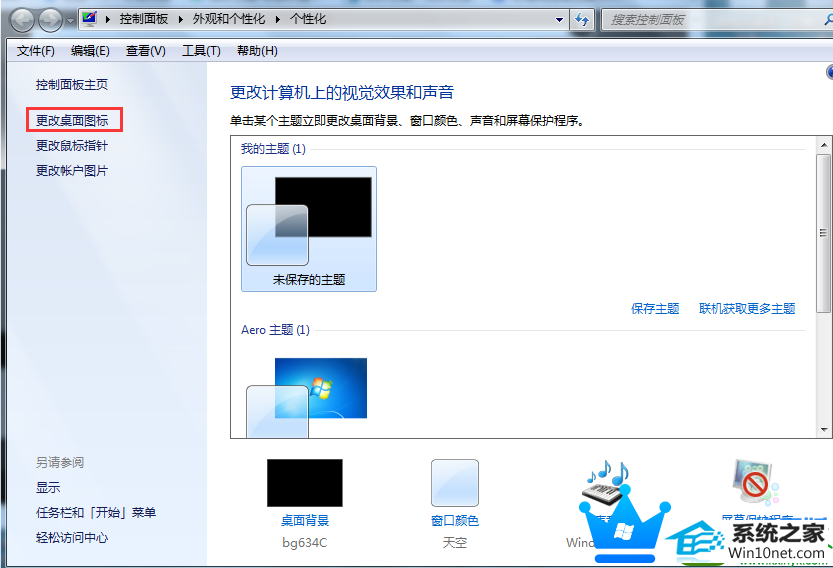The image size is (833, 568).
Task: Click the Back navigation arrow button
Action: pyautogui.click(x=22, y=21)
